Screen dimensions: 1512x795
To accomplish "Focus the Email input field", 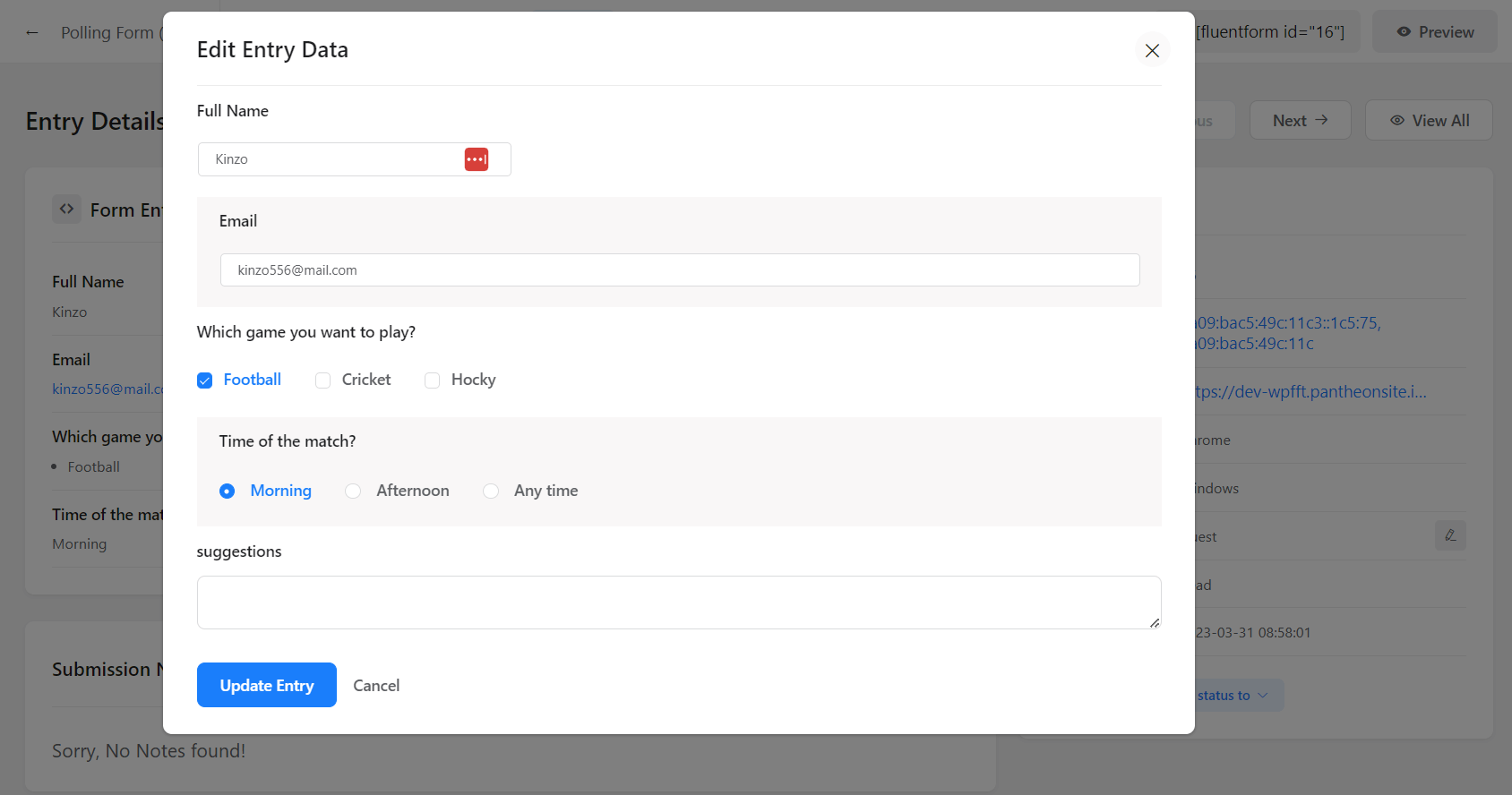I will click(x=679, y=270).
